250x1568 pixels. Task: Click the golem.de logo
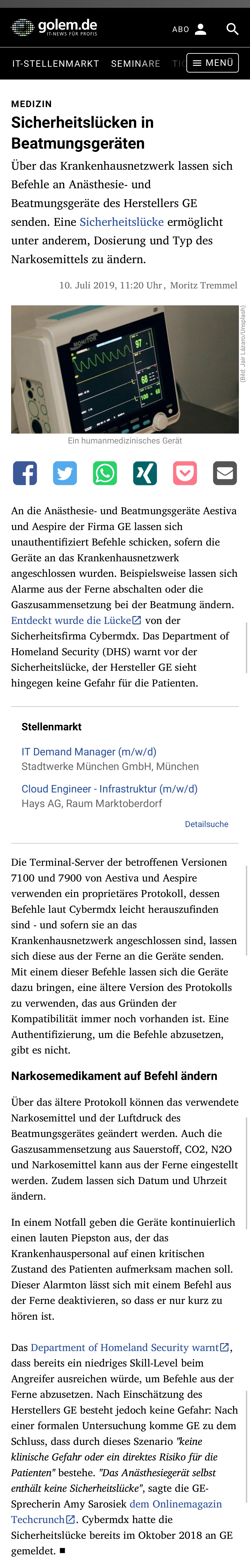tap(55, 27)
